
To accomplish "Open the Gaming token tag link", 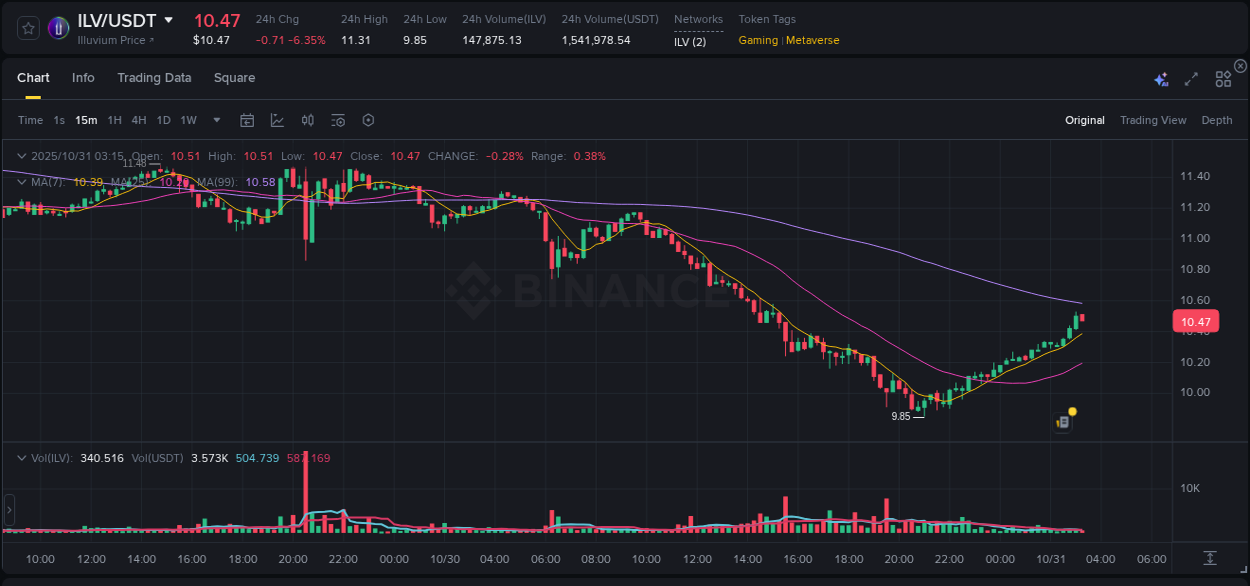I will [760, 40].
